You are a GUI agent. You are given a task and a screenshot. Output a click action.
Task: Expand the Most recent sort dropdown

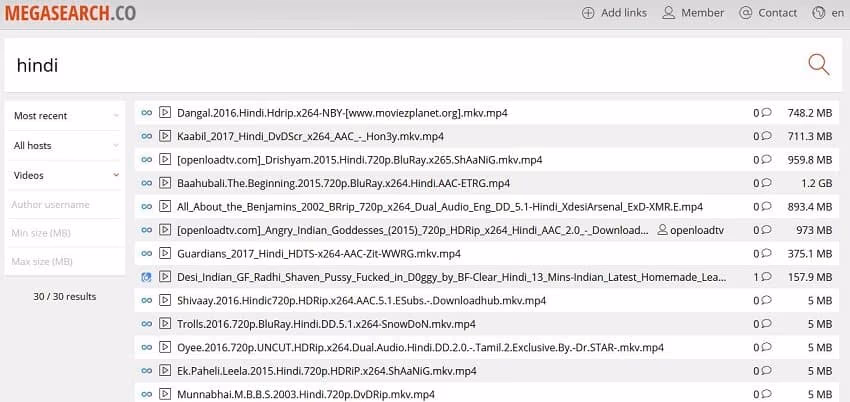pyautogui.click(x=65, y=115)
